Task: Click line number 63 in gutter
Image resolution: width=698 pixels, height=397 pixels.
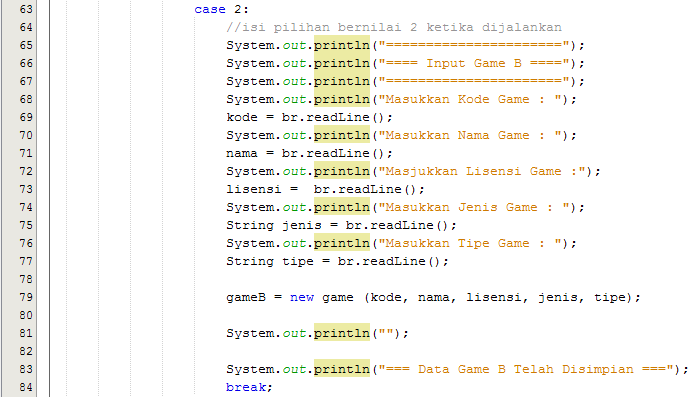Action: [x=26, y=9]
